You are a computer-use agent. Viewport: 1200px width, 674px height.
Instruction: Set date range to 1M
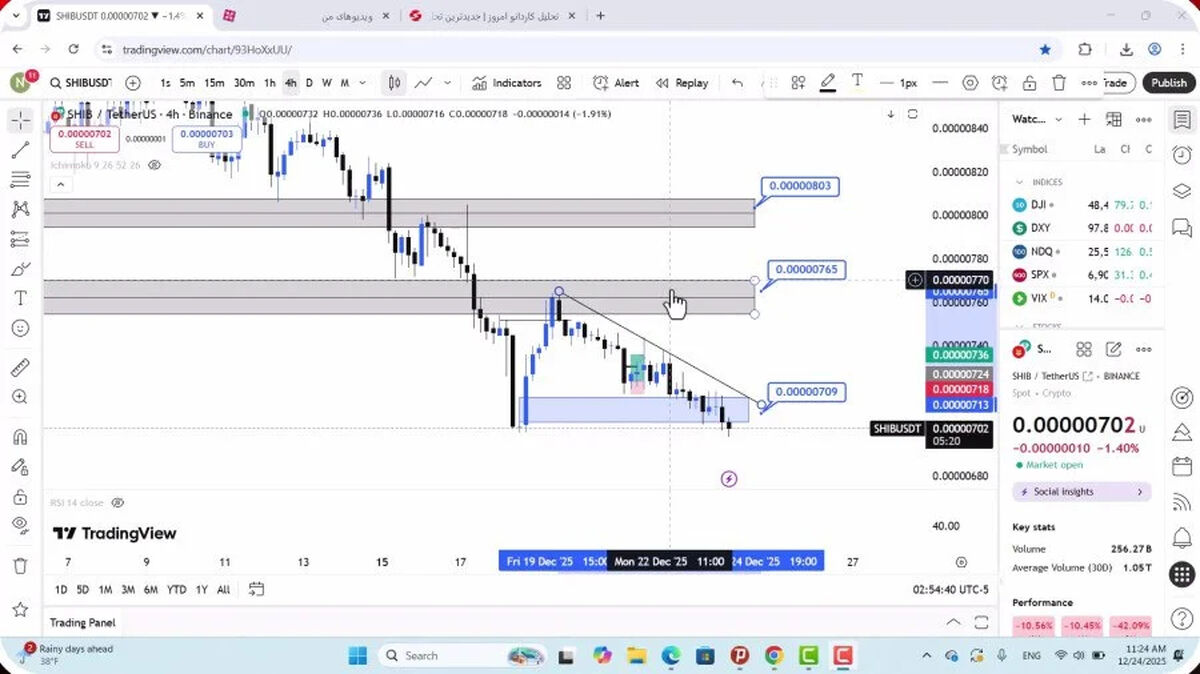105,590
